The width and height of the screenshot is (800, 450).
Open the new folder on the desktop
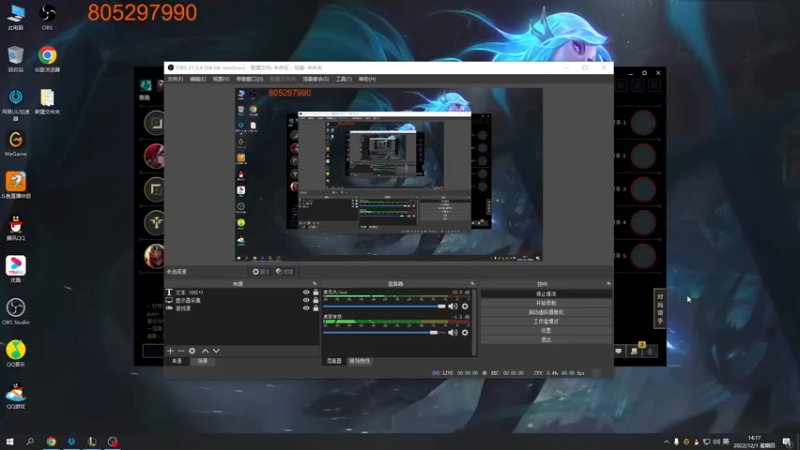(47, 101)
